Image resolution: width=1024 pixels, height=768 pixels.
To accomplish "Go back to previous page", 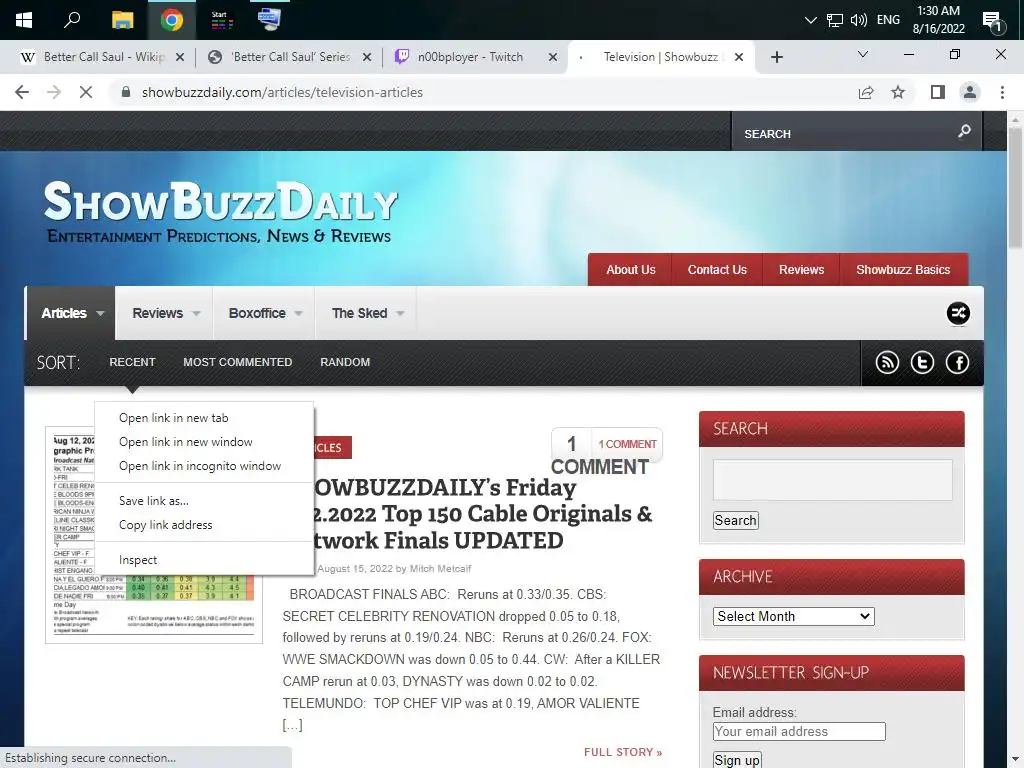I will [x=22, y=92].
